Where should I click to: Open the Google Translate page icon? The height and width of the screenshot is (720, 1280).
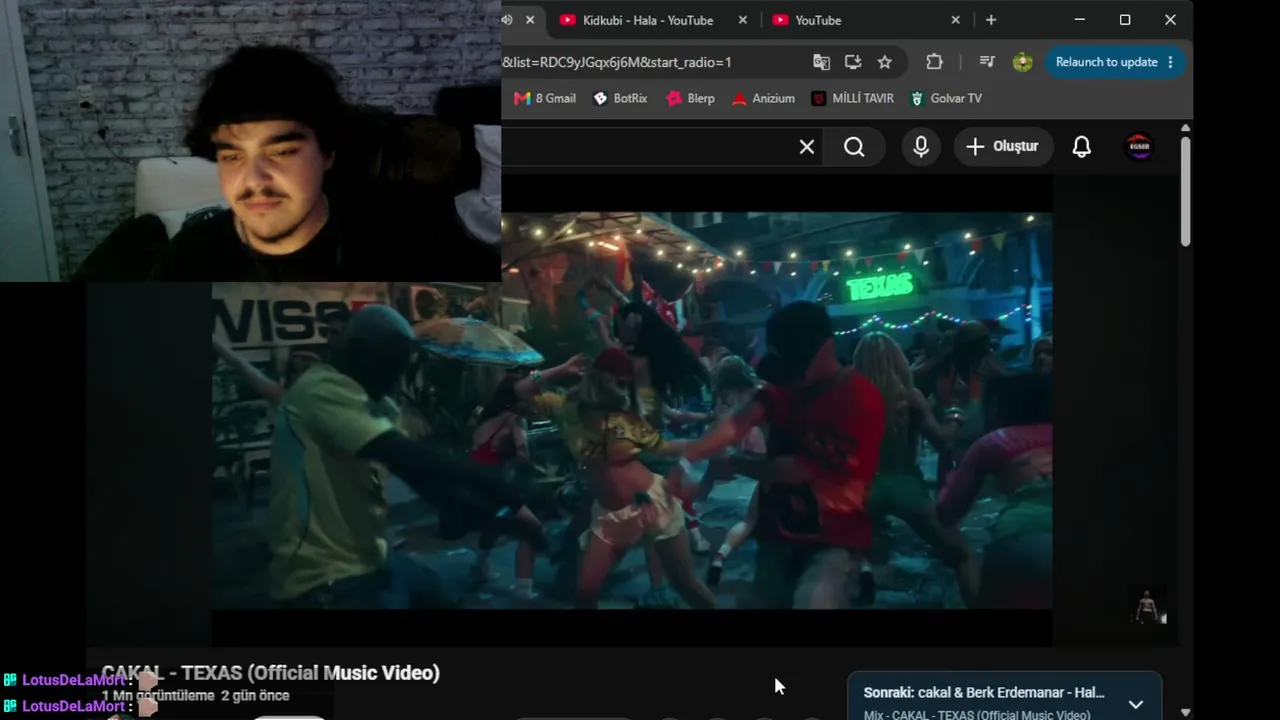(821, 62)
